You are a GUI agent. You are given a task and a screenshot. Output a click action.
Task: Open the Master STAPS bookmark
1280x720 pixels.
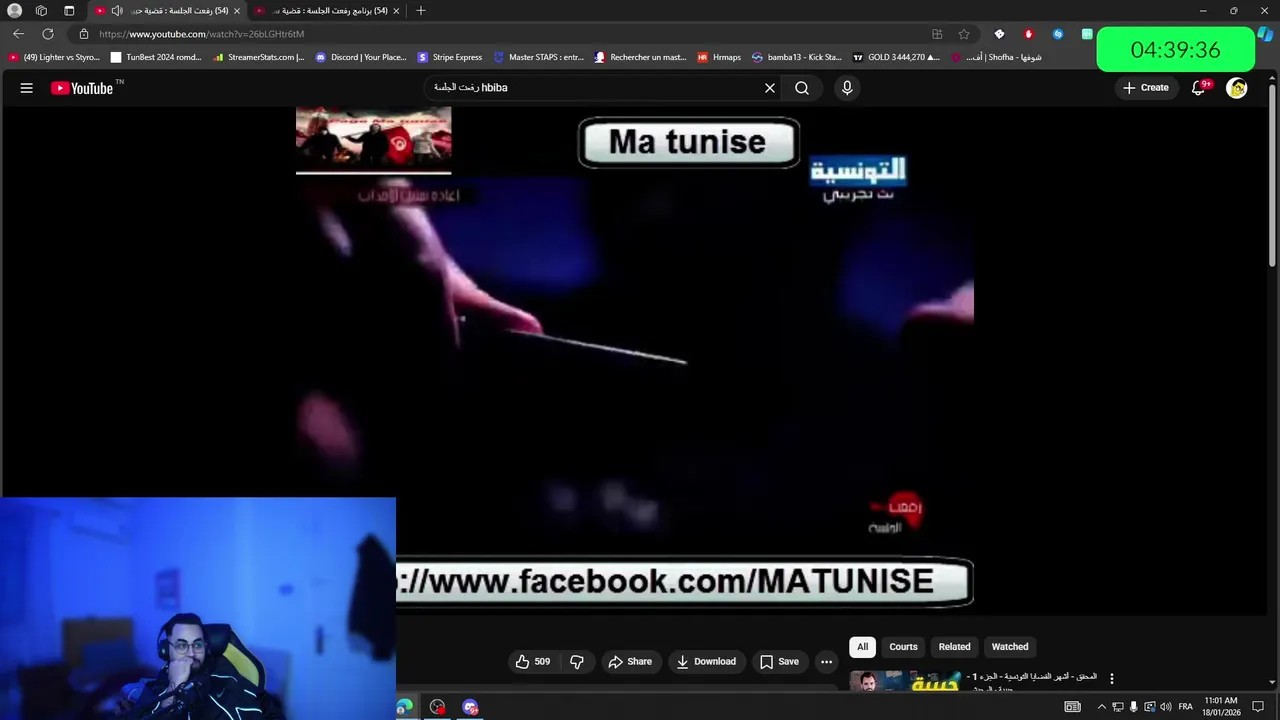[539, 57]
